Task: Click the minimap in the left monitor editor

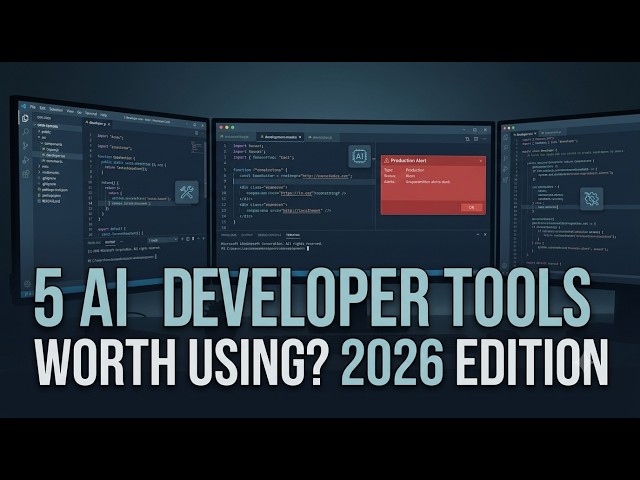Action: pyautogui.click(x=197, y=147)
